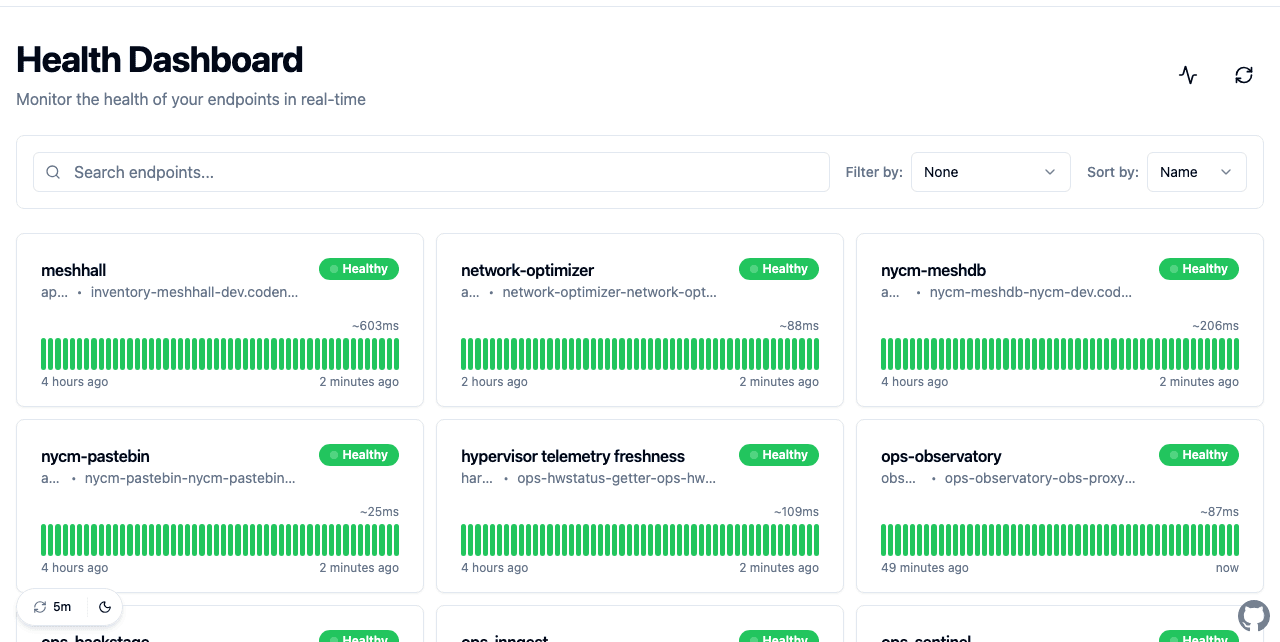The height and width of the screenshot is (642, 1280).
Task: Toggle dark mode moon icon
Action: (105, 607)
